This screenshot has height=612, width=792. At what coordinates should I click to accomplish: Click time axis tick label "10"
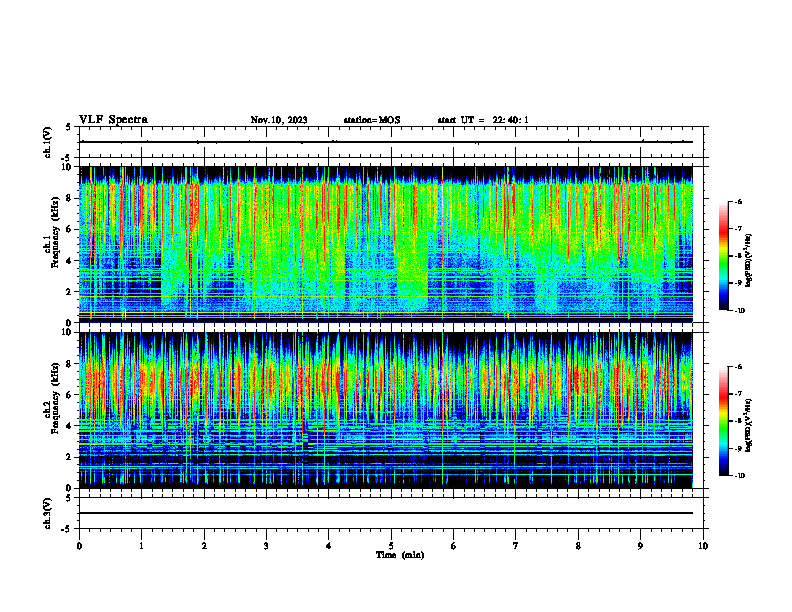(x=703, y=546)
